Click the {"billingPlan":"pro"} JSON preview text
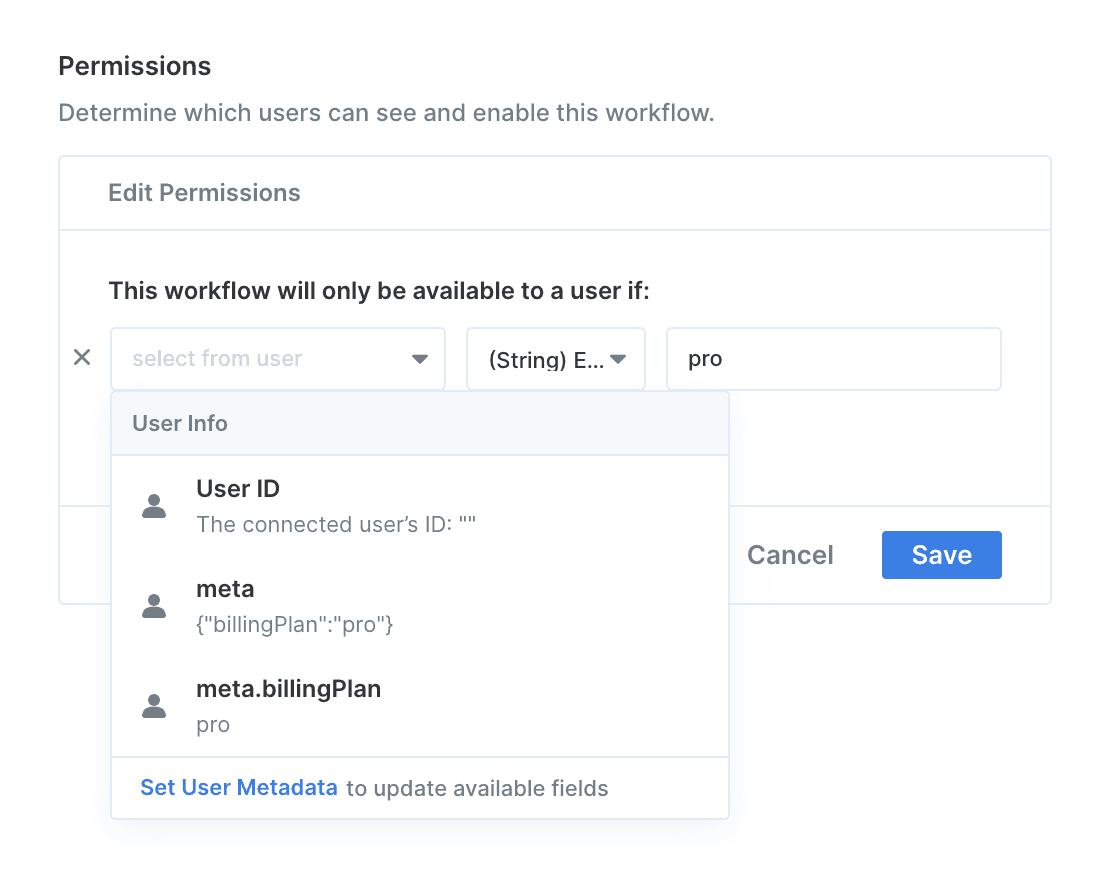1112x884 pixels. (295, 625)
